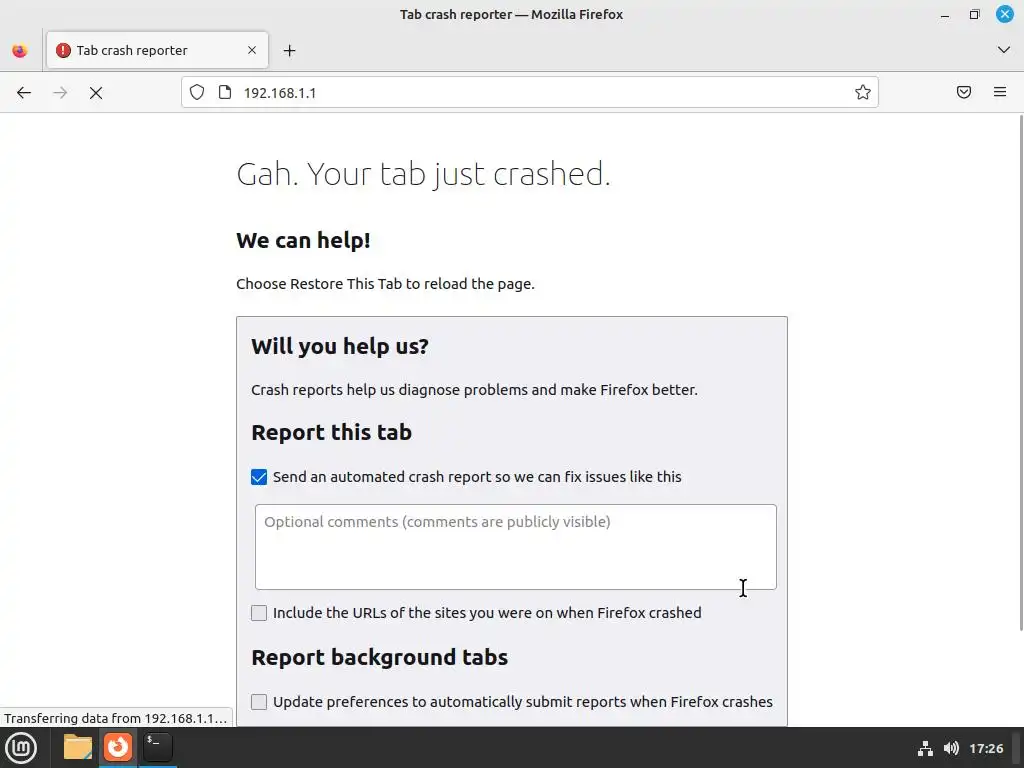Minimize the Firefox window

coord(945,14)
